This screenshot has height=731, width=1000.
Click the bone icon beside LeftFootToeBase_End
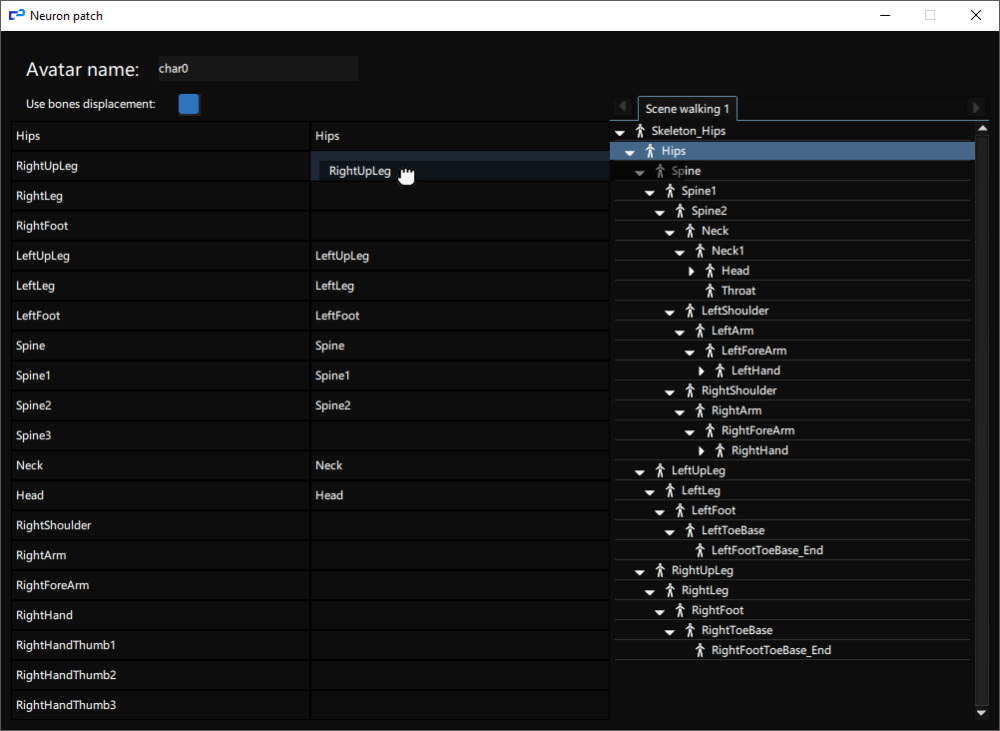coord(700,550)
